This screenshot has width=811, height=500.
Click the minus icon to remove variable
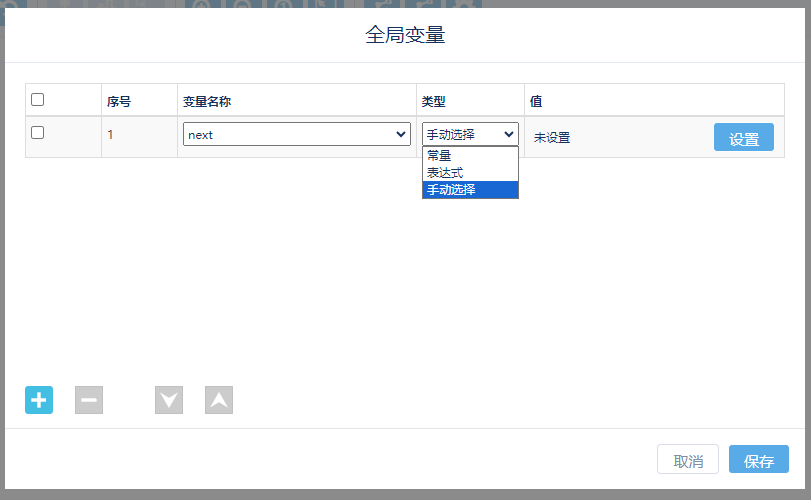(89, 400)
